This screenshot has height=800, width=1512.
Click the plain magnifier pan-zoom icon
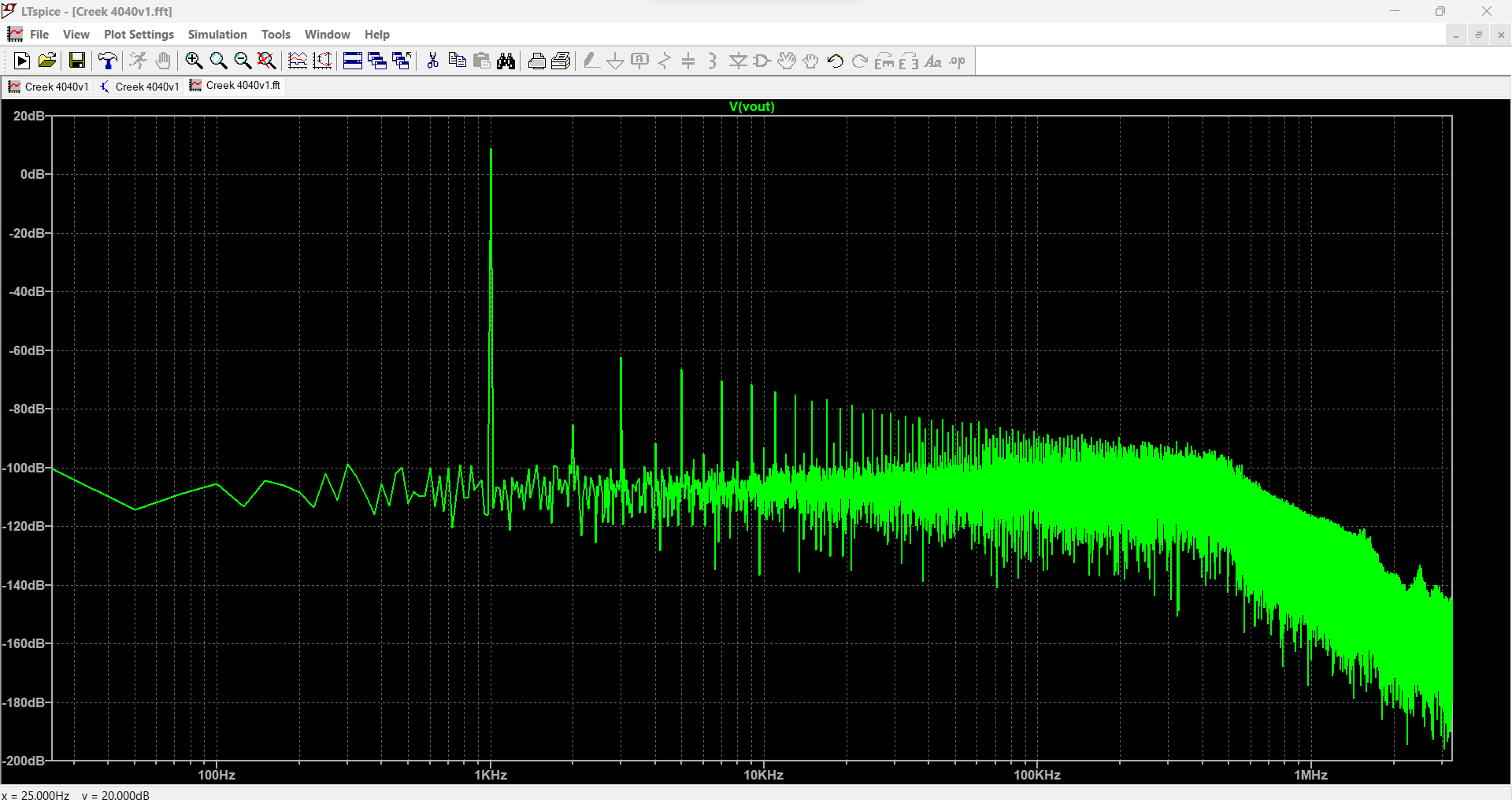[218, 61]
